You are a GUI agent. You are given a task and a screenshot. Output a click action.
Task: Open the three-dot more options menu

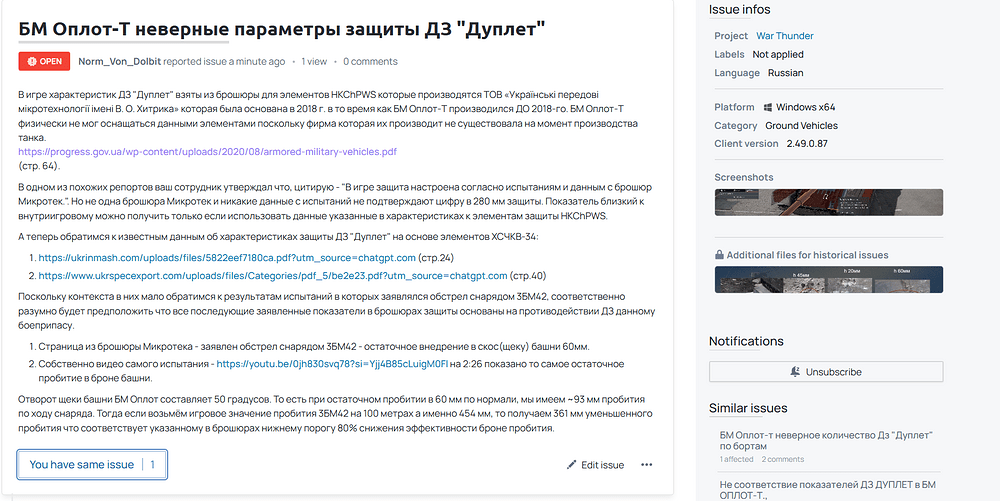[647, 465]
